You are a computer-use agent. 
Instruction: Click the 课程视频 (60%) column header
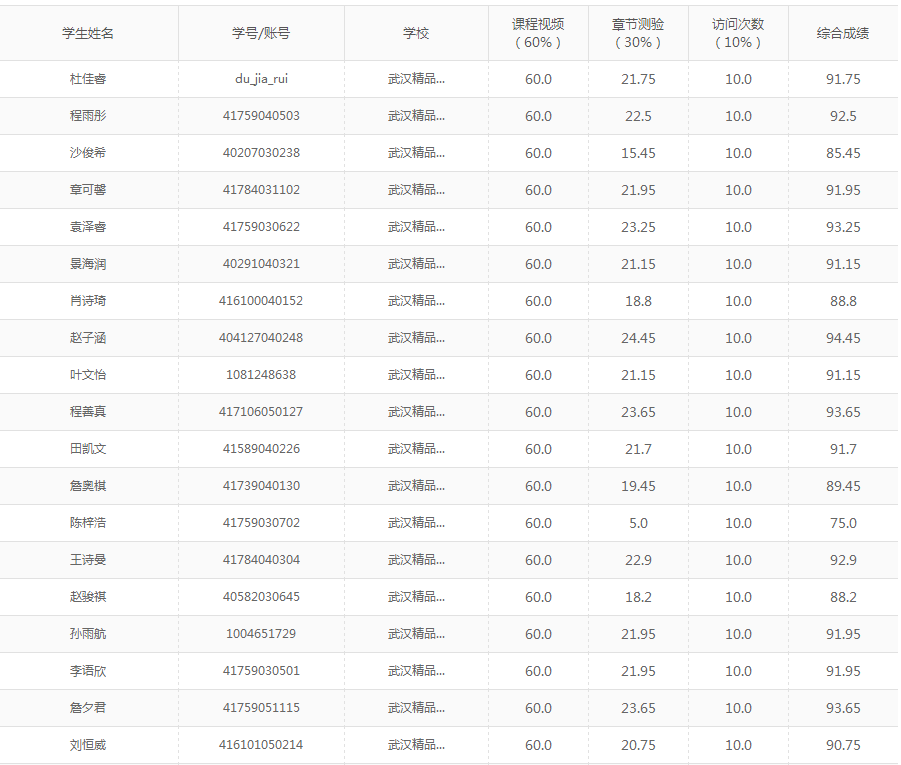tap(538, 33)
